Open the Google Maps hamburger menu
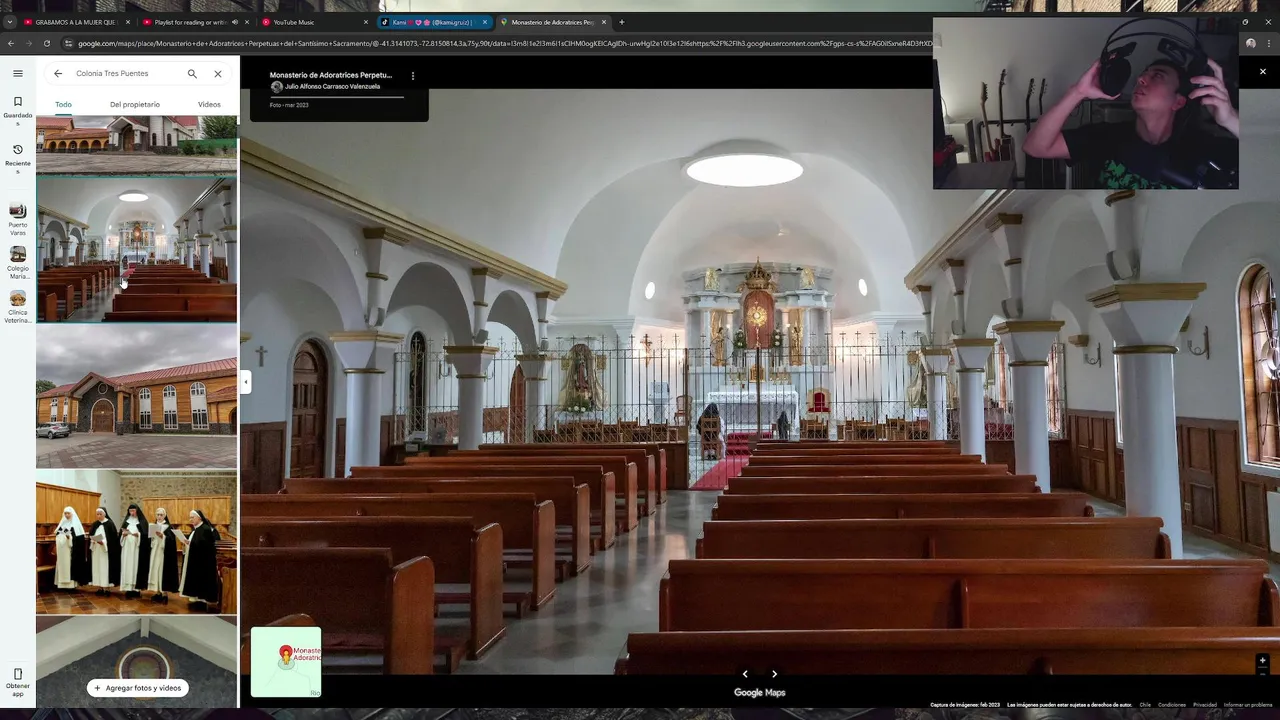This screenshot has height=720, width=1280. pyautogui.click(x=17, y=73)
